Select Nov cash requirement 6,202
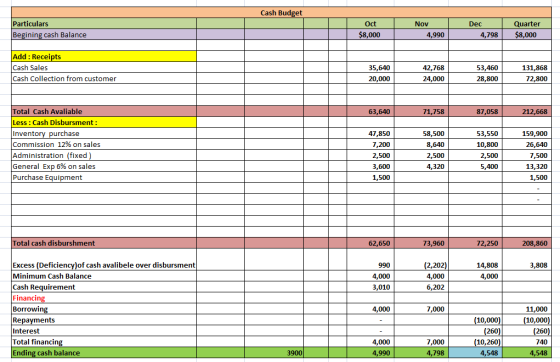 click(421, 287)
